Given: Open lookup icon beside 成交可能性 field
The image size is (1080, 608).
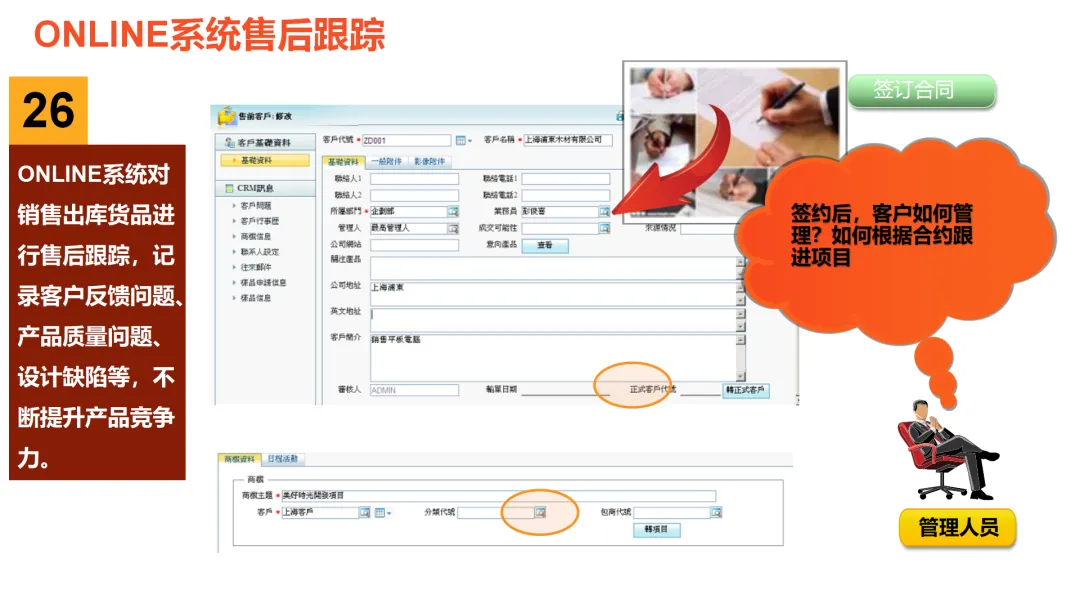Looking at the screenshot, I should tap(604, 228).
